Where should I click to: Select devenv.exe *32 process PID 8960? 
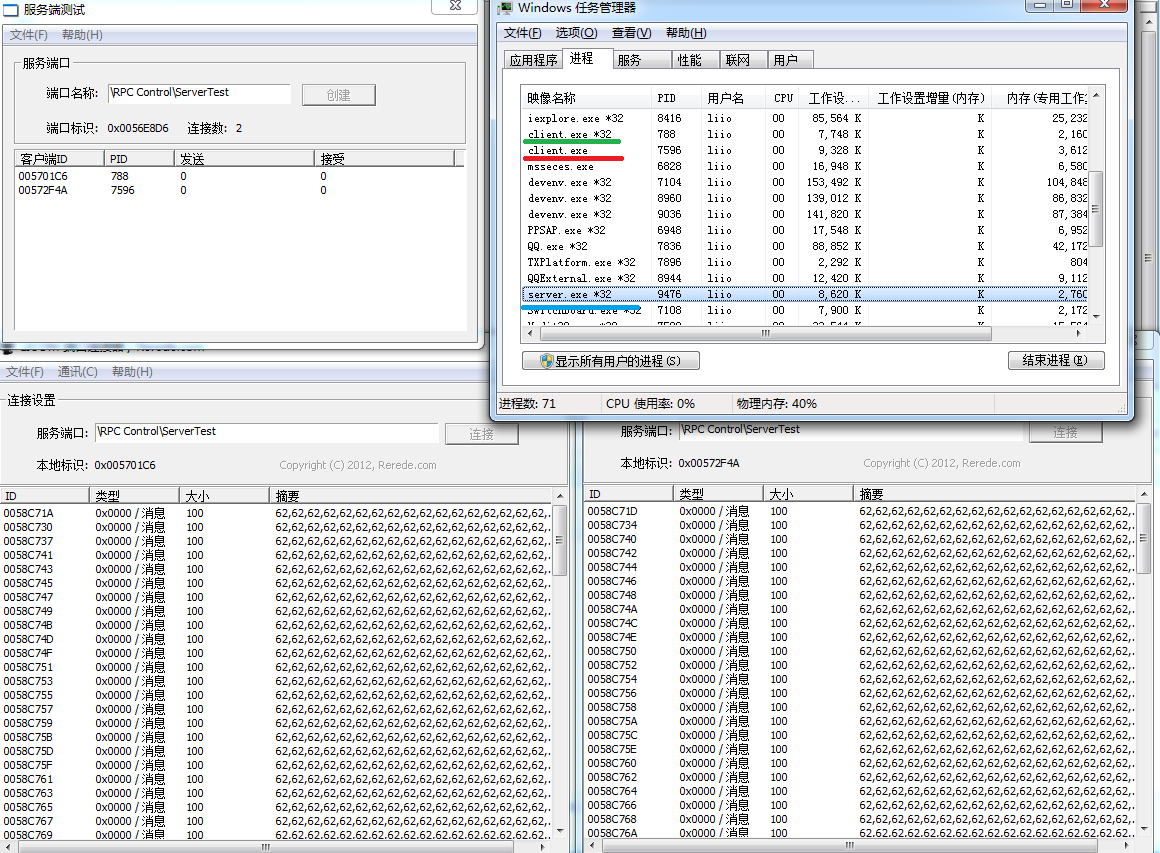click(805, 198)
